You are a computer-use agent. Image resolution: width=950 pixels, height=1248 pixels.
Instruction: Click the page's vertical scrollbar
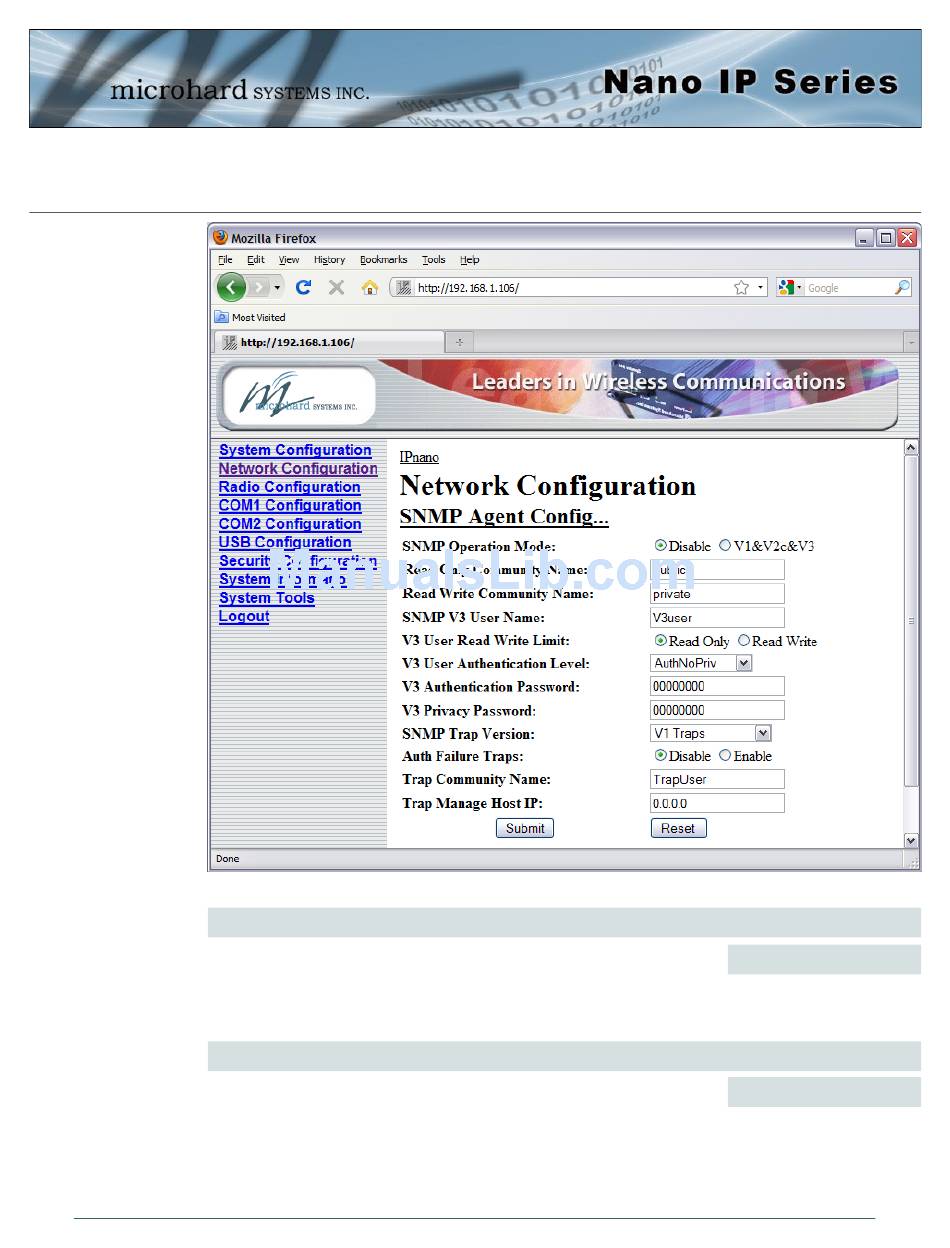click(x=910, y=620)
